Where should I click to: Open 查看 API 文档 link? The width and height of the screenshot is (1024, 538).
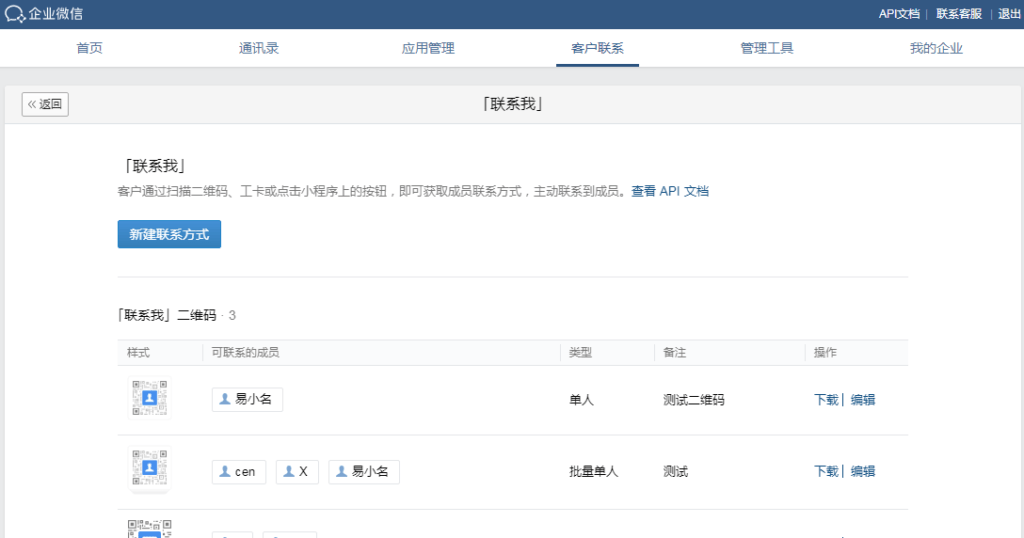(669, 191)
